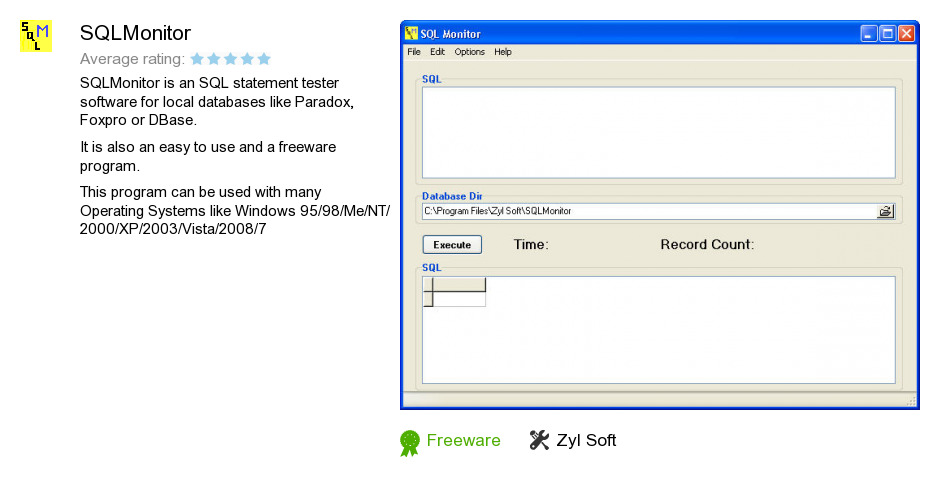940x487 pixels.
Task: Open the Zyl Soft developer link
Action: [x=586, y=440]
